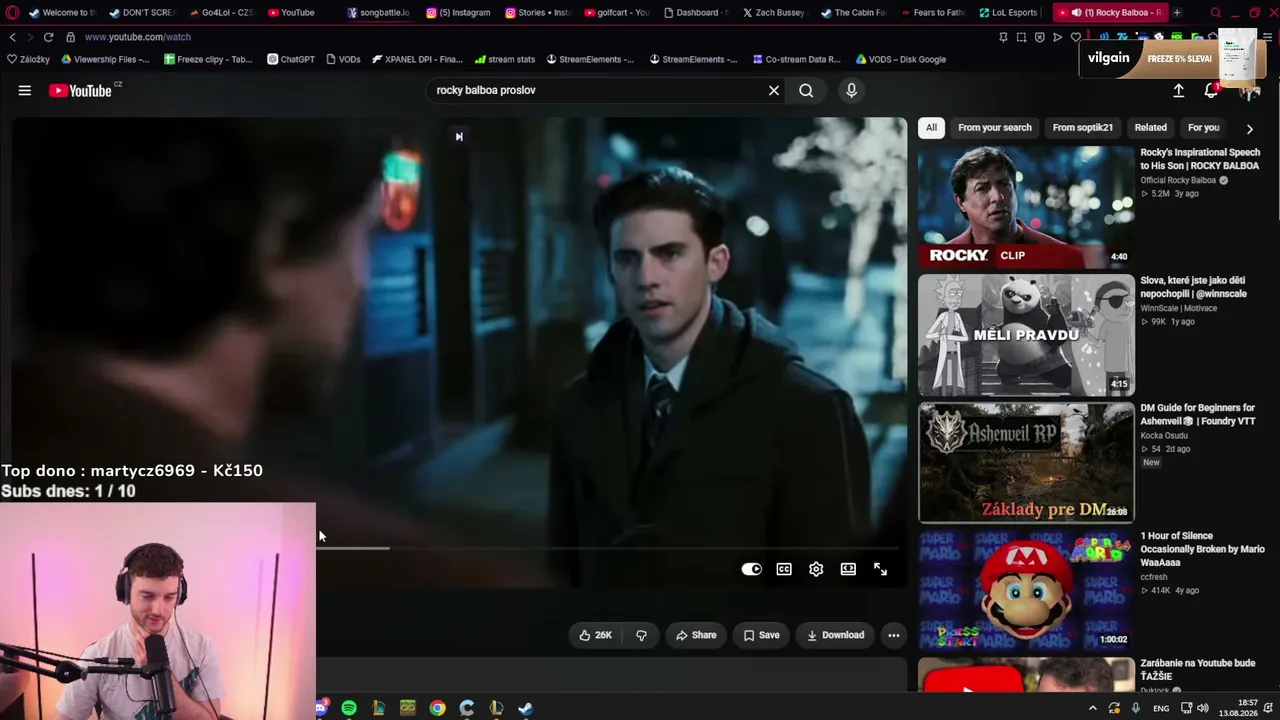1280x720 pixels.
Task: Switch the player to theater mode
Action: pos(848,569)
